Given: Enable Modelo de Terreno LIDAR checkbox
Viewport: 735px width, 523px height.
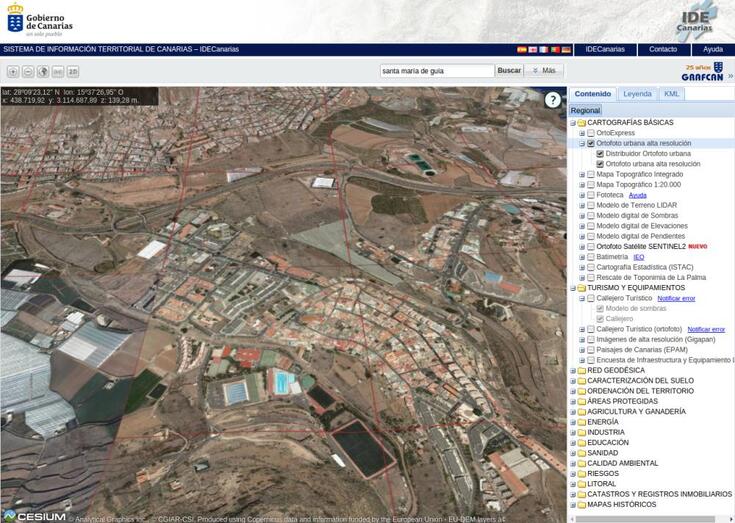Looking at the screenshot, I should click(x=591, y=205).
